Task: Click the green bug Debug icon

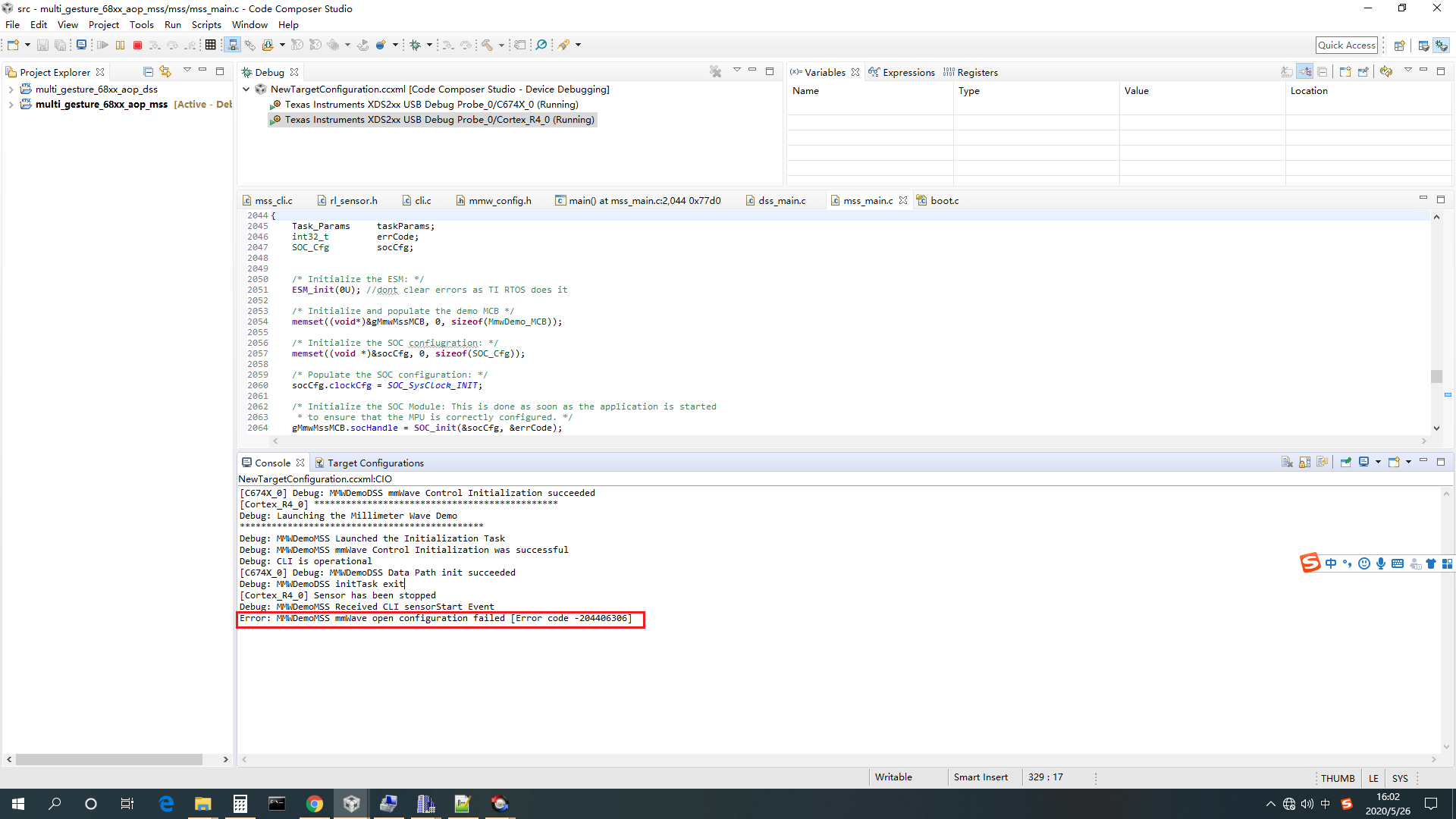Action: (415, 45)
